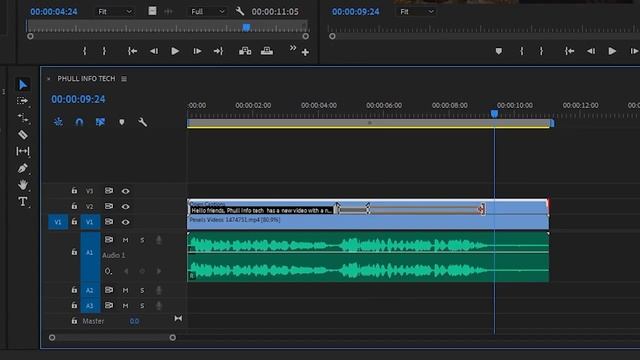The width and height of the screenshot is (640, 360).
Task: Open Source monitor Fit zoom dropdown
Action: 114,11
